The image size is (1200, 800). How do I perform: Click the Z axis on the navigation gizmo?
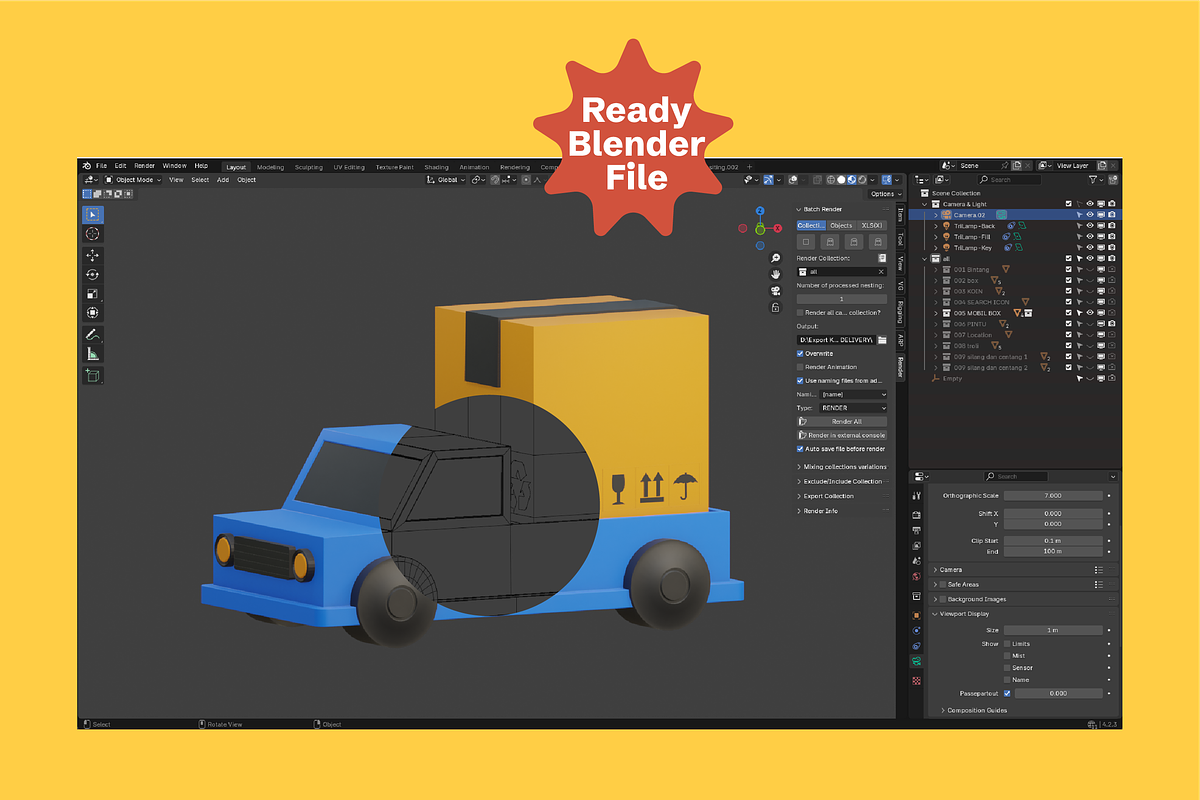[760, 211]
